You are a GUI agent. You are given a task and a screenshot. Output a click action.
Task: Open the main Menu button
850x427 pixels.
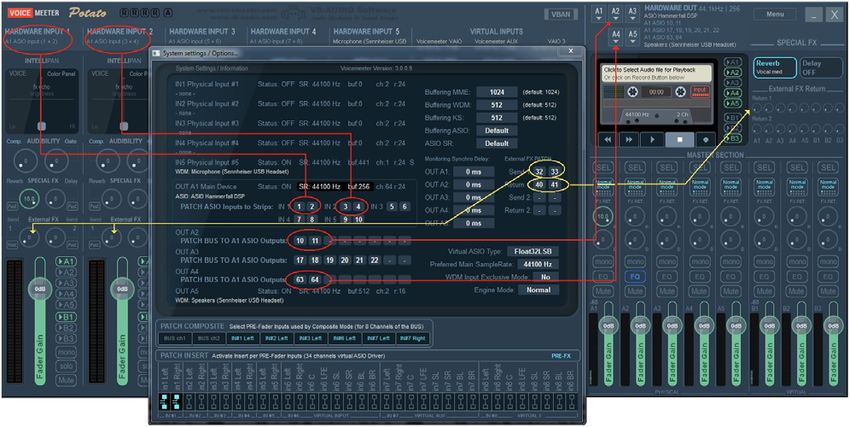click(775, 15)
